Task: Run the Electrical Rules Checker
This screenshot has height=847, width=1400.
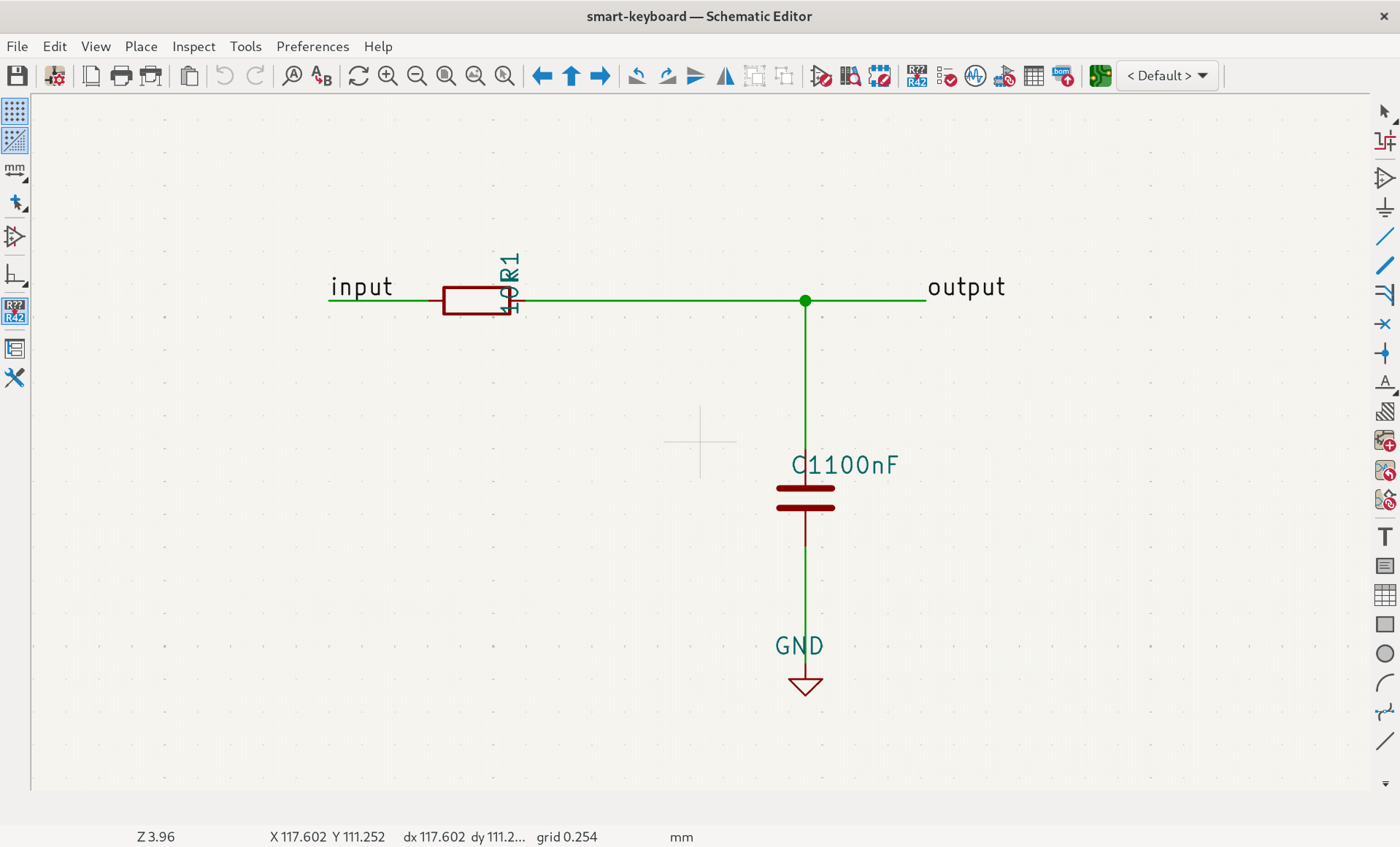Action: [x=946, y=76]
